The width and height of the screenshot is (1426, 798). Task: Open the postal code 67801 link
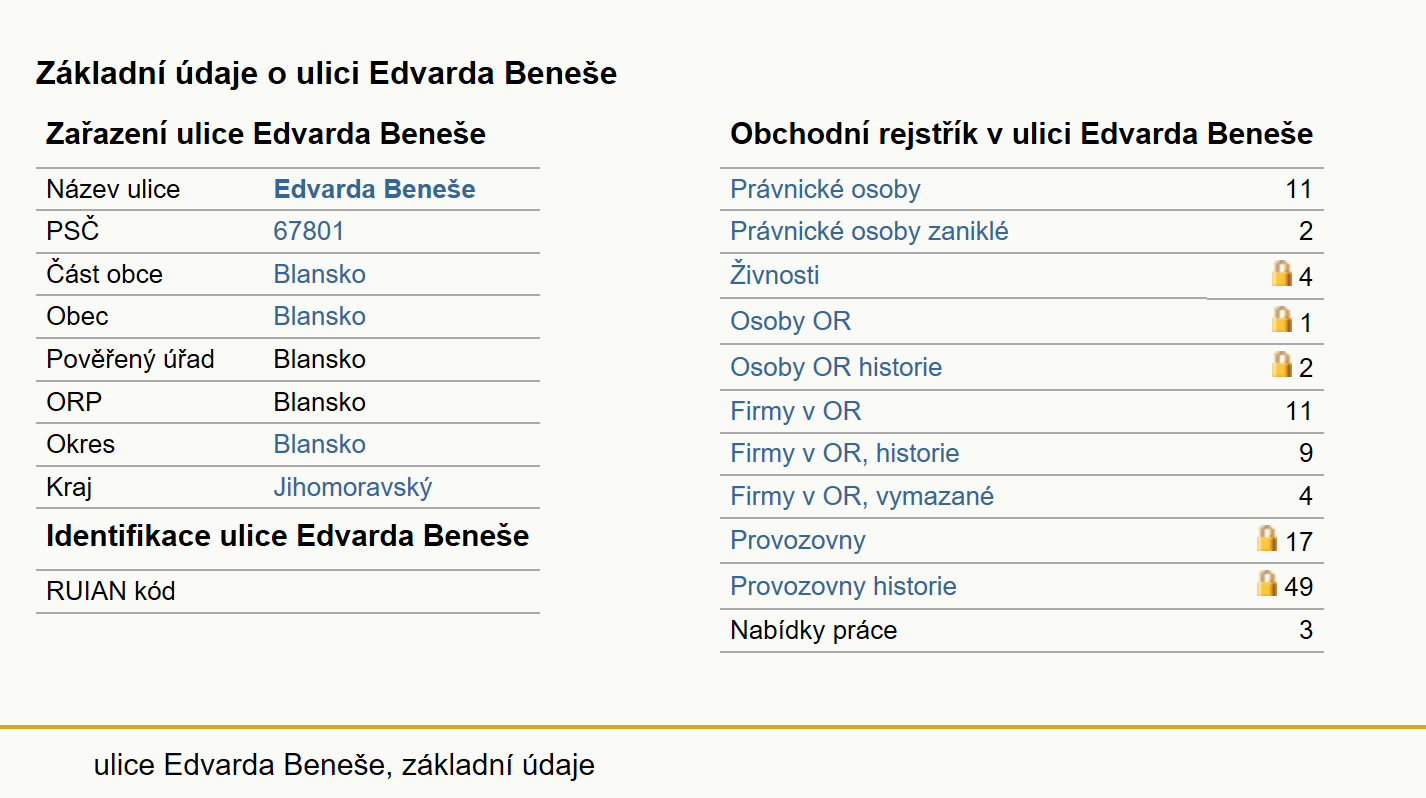(x=309, y=231)
